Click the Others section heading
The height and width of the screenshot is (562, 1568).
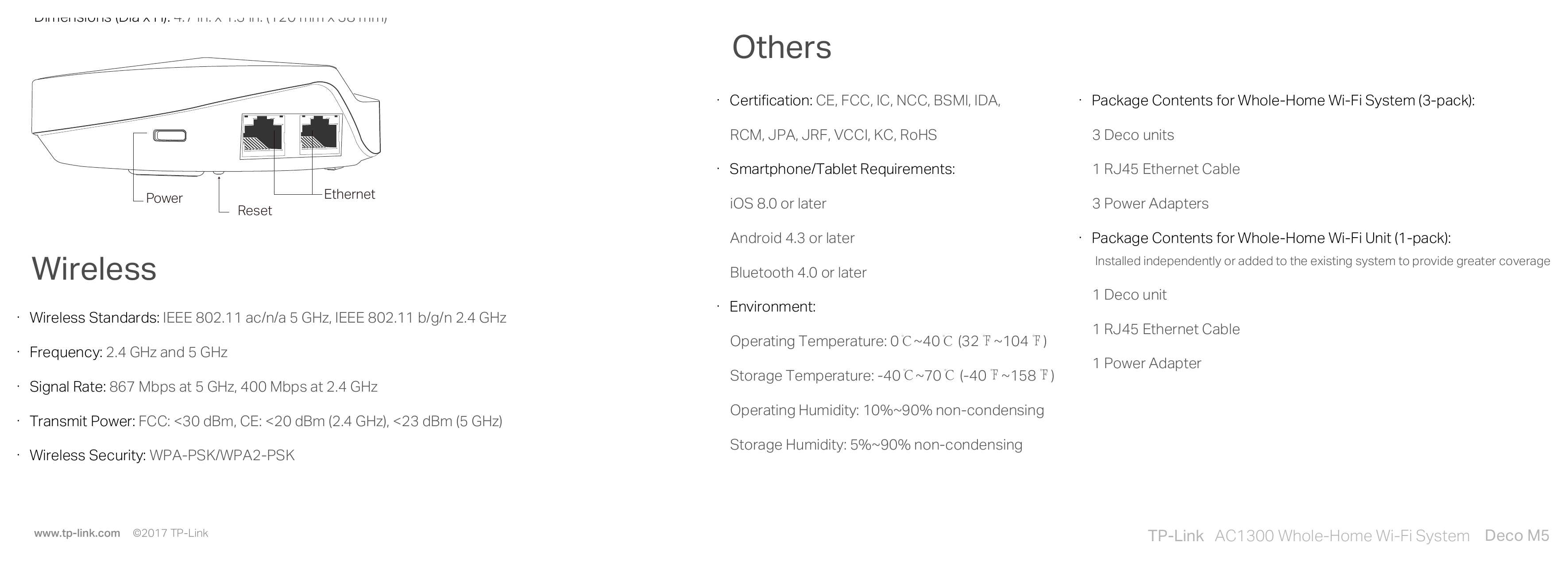782,47
